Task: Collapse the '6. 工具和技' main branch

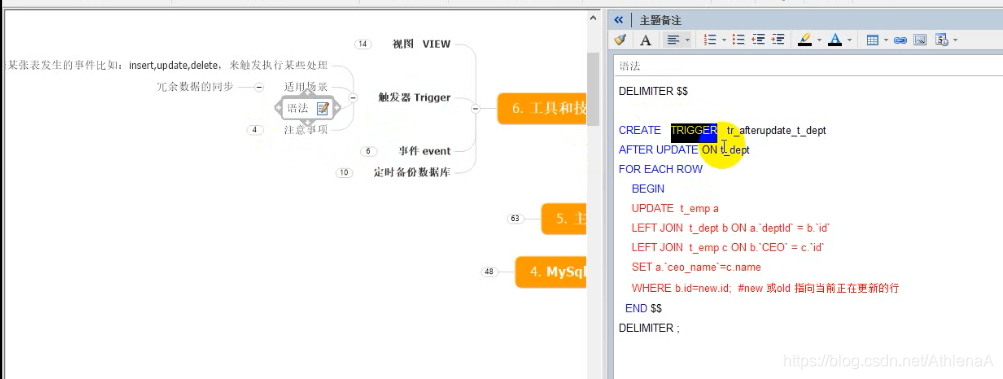Action: click(x=475, y=109)
